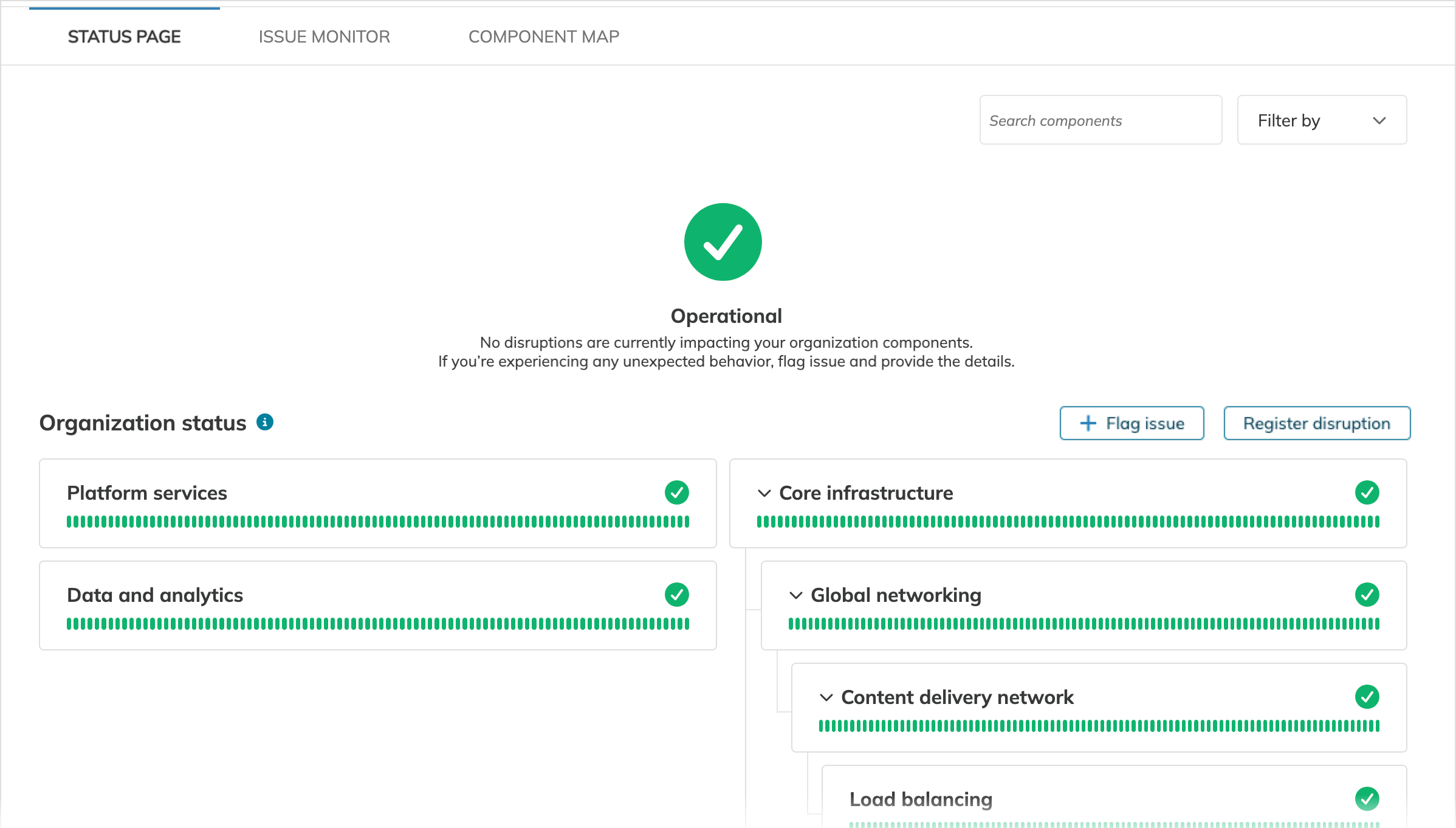Click the Content delivery network status check

point(1367,697)
